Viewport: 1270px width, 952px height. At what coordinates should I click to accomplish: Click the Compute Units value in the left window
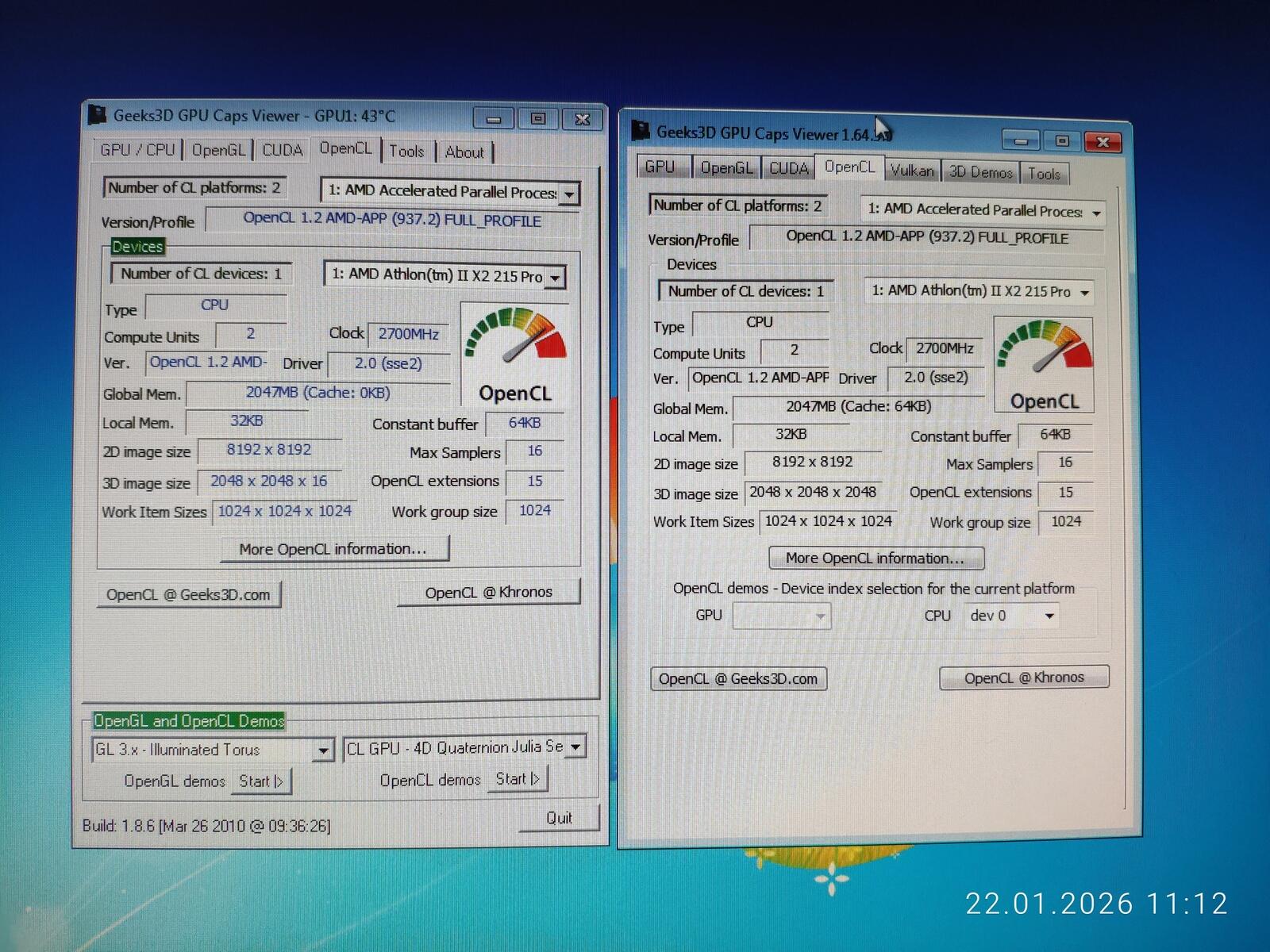click(251, 334)
